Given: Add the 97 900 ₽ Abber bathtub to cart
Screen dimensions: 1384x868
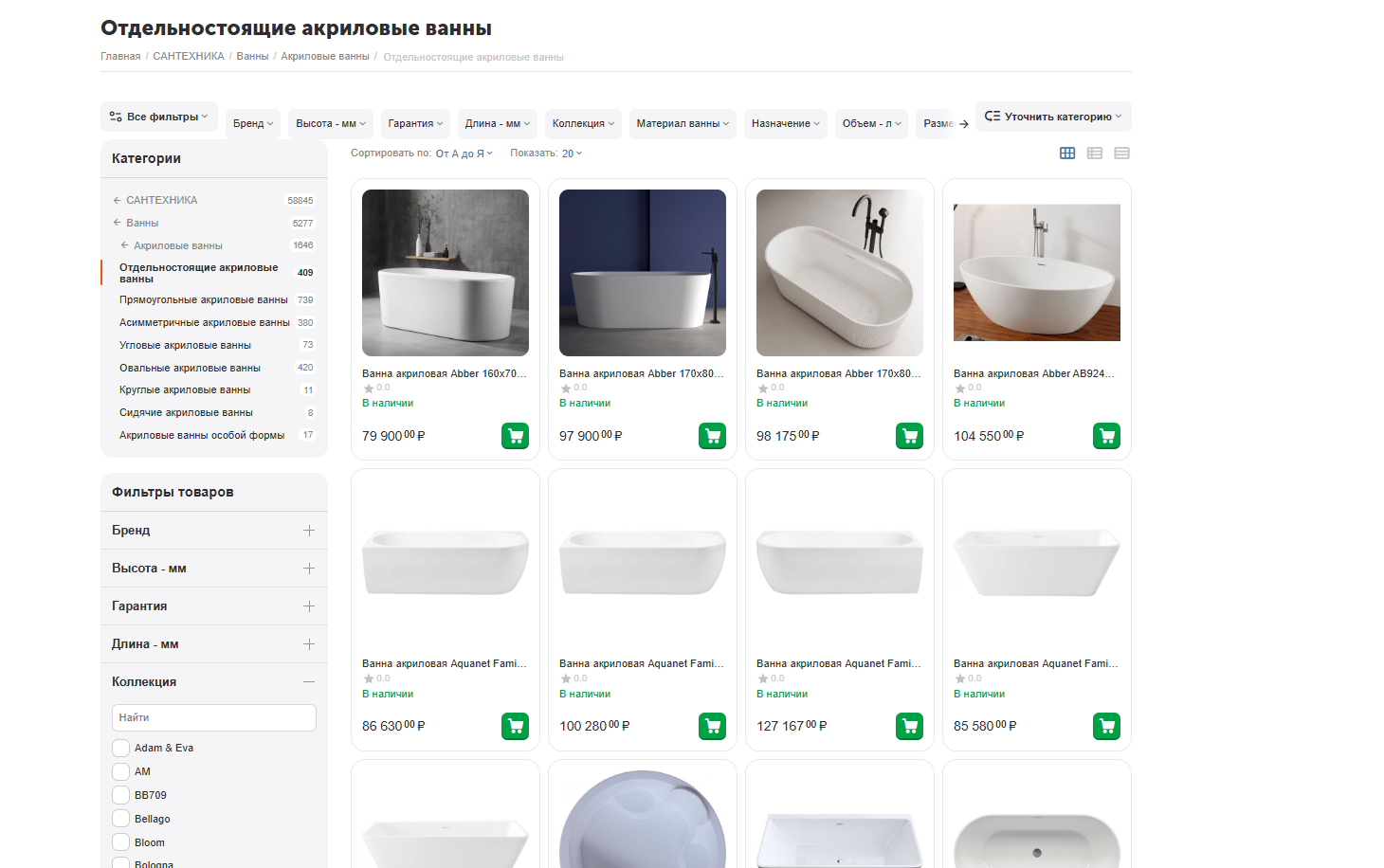Looking at the screenshot, I should tap(713, 436).
